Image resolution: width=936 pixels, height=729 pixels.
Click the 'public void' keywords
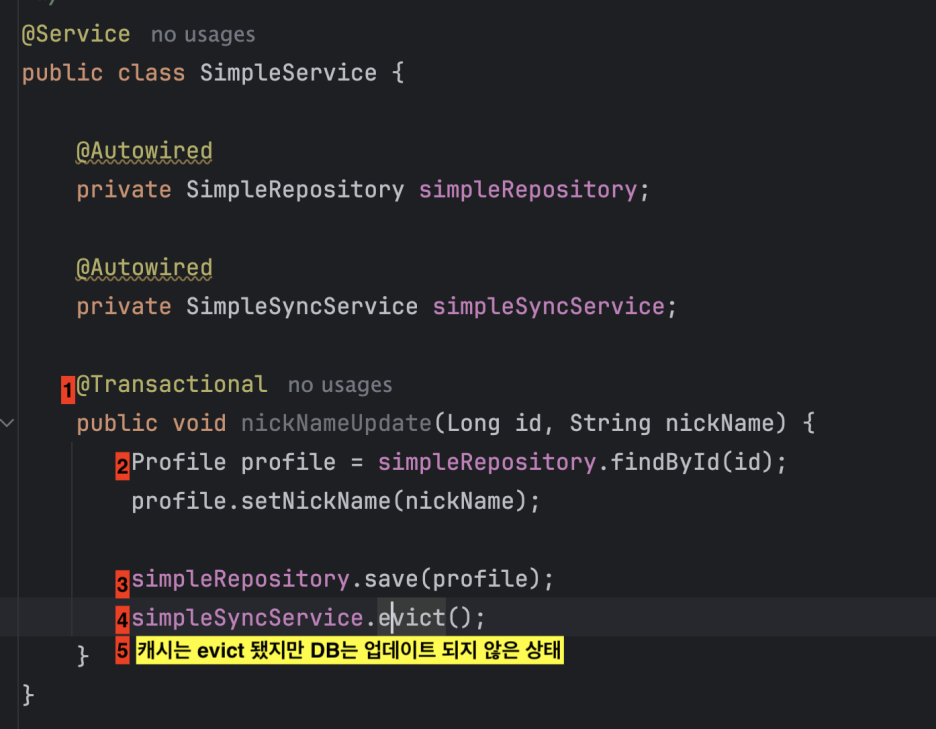152,423
